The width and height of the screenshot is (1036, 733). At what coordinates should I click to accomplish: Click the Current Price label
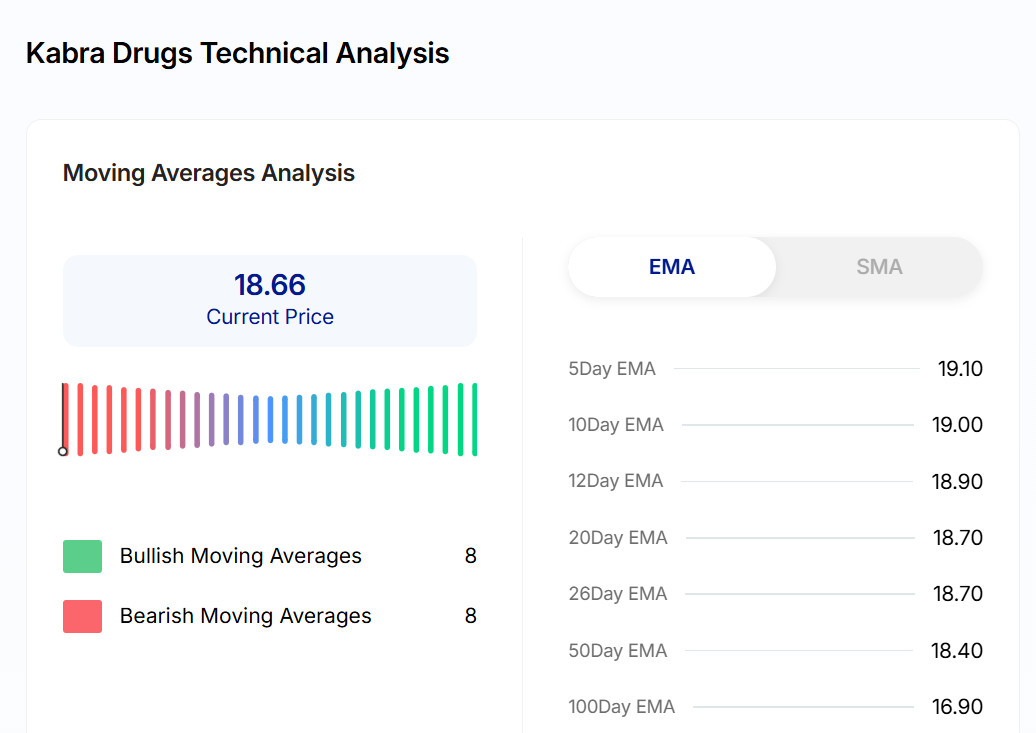[270, 317]
